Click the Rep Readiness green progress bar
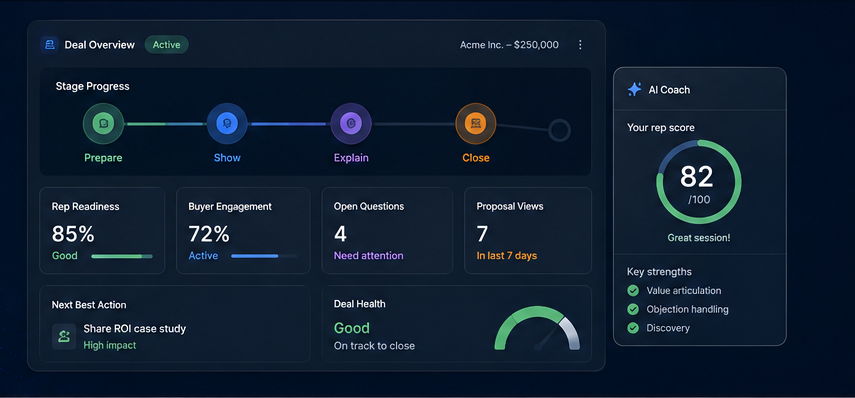This screenshot has height=398, width=855. (x=122, y=256)
